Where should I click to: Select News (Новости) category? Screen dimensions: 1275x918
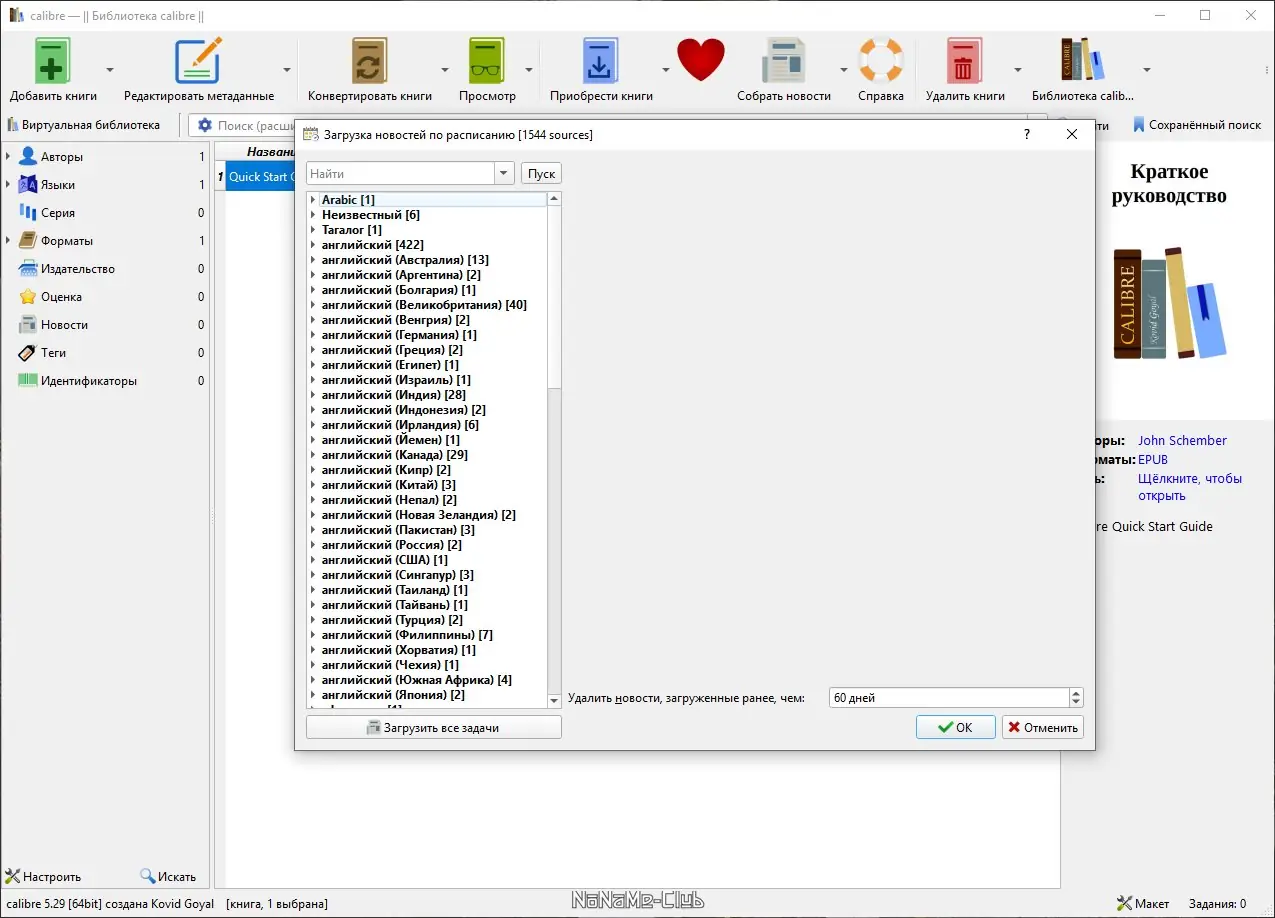pos(64,325)
